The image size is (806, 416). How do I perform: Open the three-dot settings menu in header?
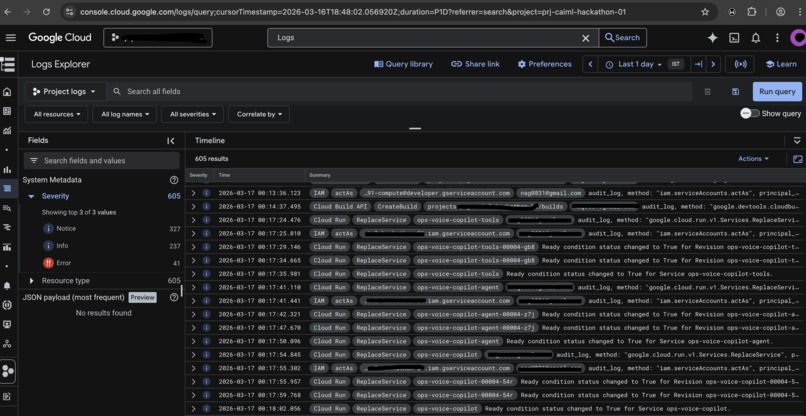(x=777, y=38)
